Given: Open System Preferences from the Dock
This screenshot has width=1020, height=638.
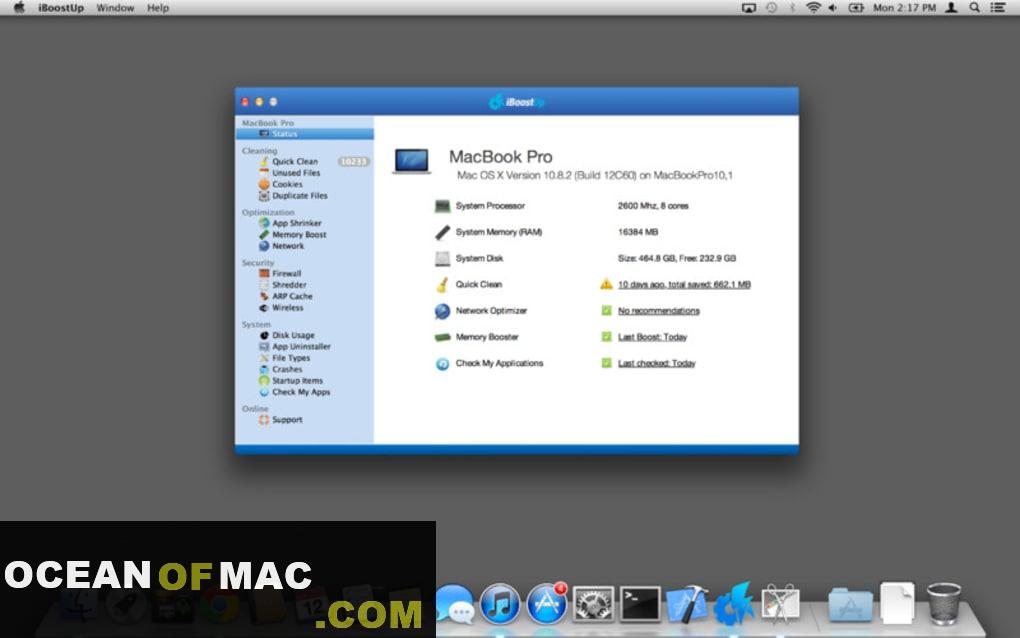Looking at the screenshot, I should click(x=593, y=605).
